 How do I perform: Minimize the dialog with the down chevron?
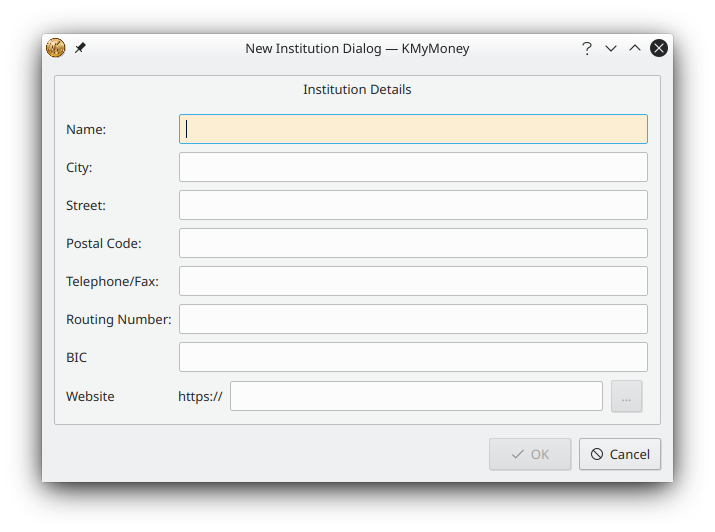(611, 48)
